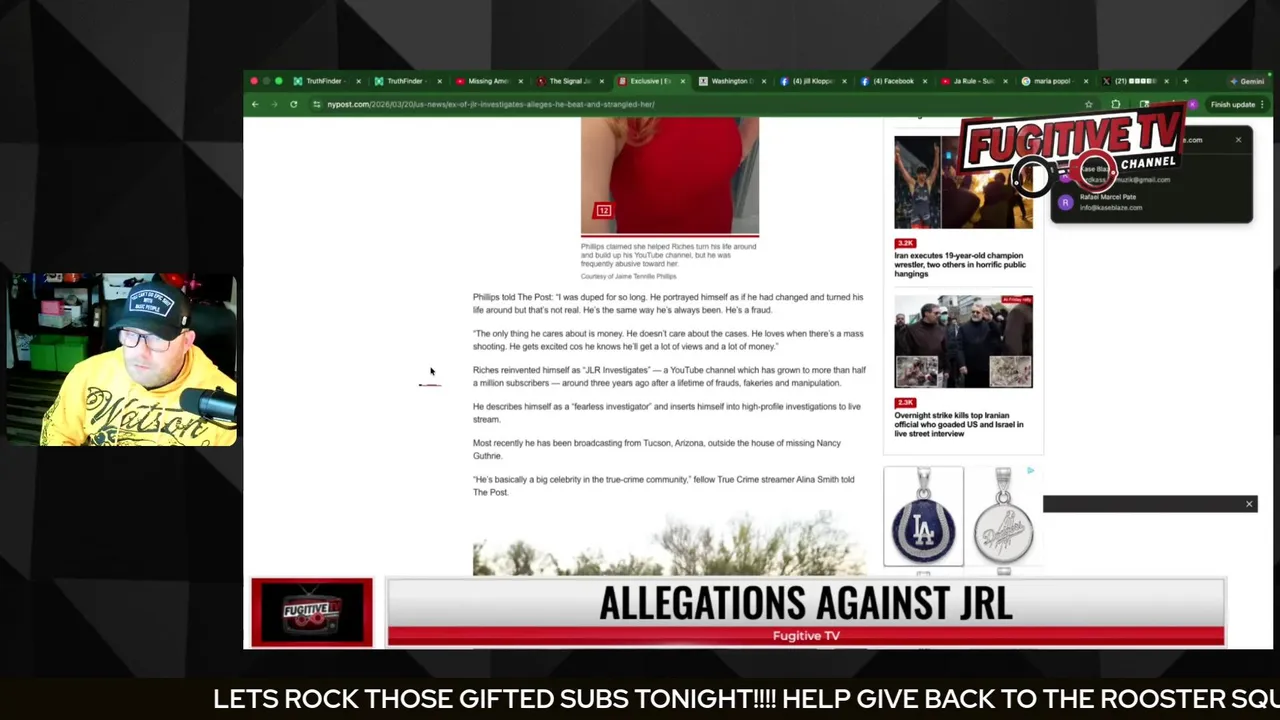Bookmark this page with the star icon
The height and width of the screenshot is (720, 1280).
[1088, 104]
